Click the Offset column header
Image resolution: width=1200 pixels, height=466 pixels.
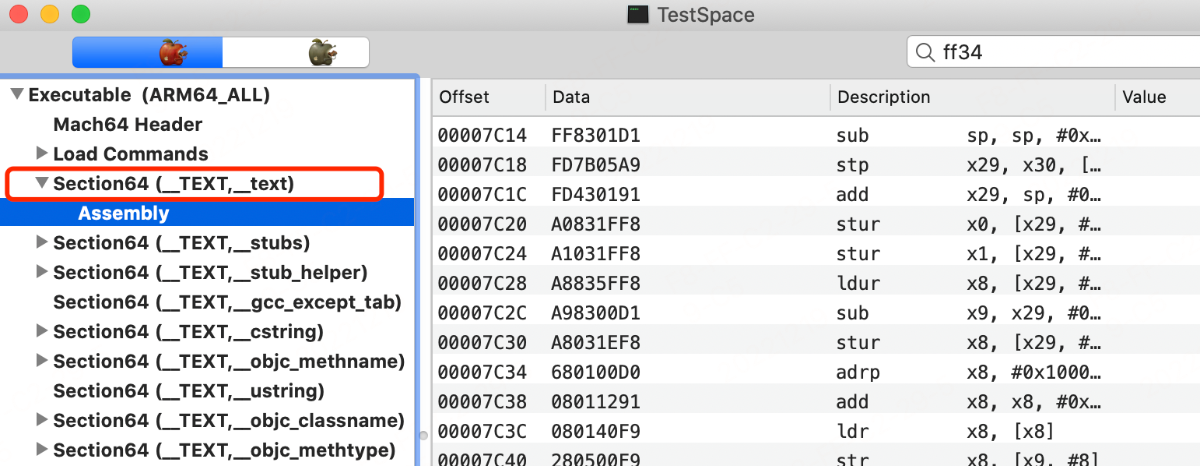pos(465,97)
